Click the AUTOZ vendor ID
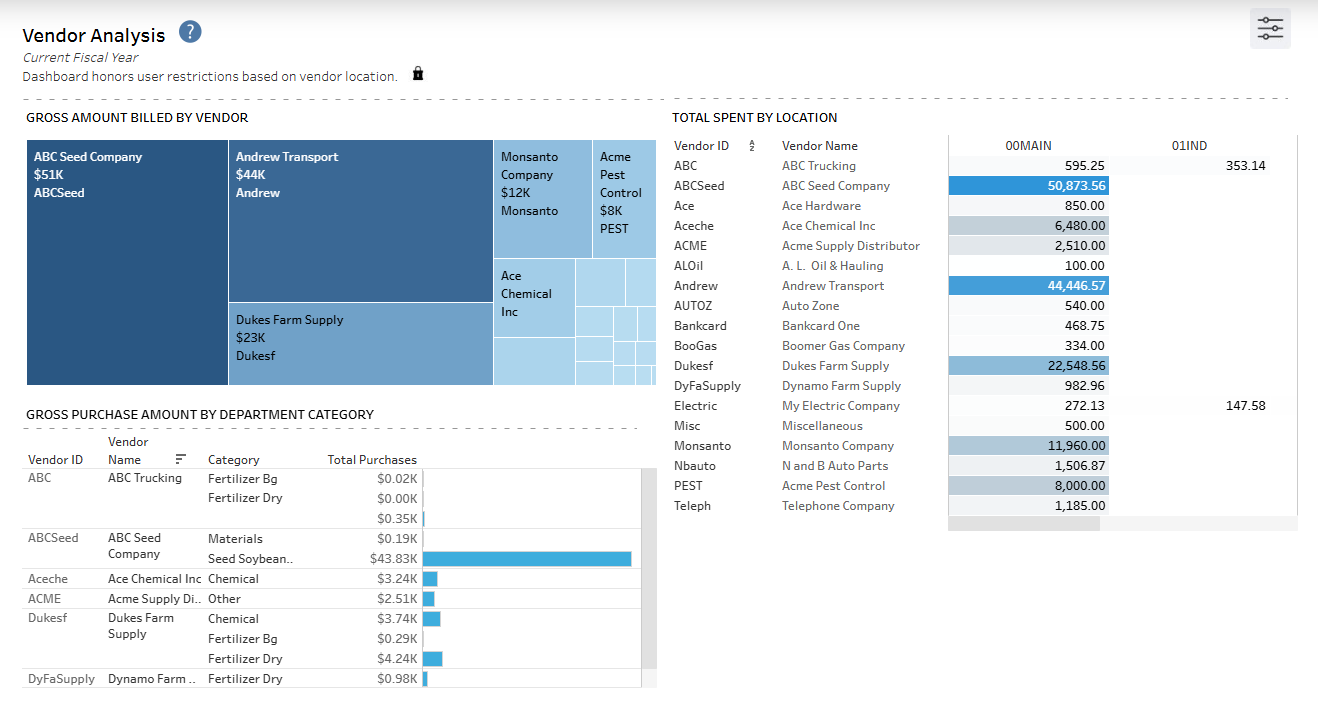This screenshot has width=1318, height=704. 692,306
